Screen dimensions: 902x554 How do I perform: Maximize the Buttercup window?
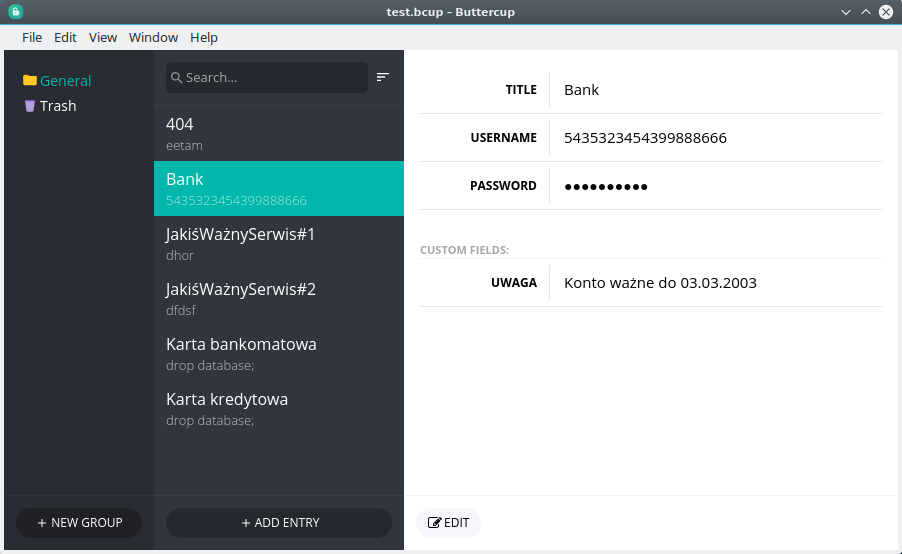866,12
